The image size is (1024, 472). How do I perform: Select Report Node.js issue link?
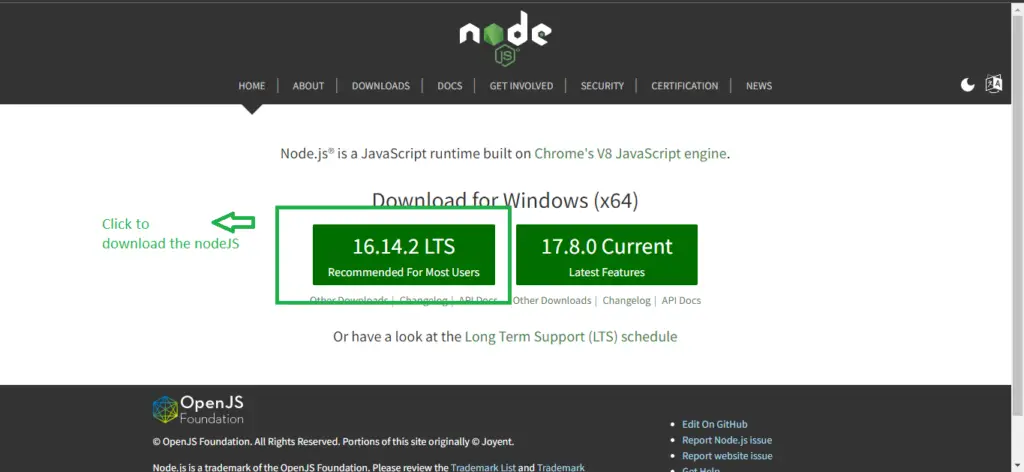pyautogui.click(x=726, y=440)
